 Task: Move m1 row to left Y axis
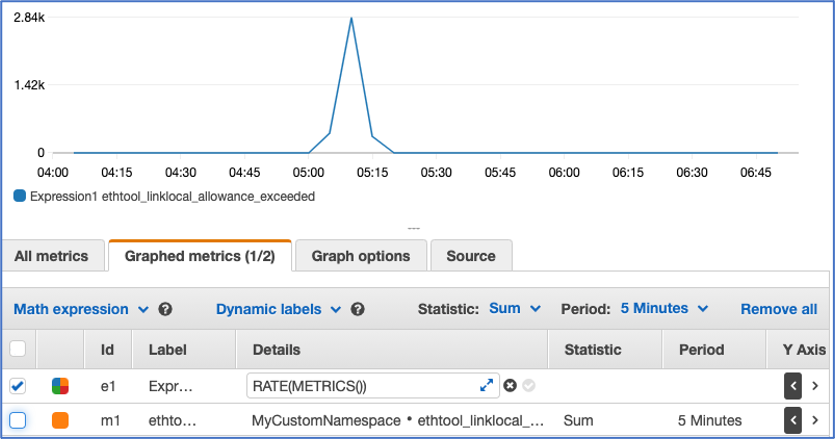pyautogui.click(x=793, y=420)
